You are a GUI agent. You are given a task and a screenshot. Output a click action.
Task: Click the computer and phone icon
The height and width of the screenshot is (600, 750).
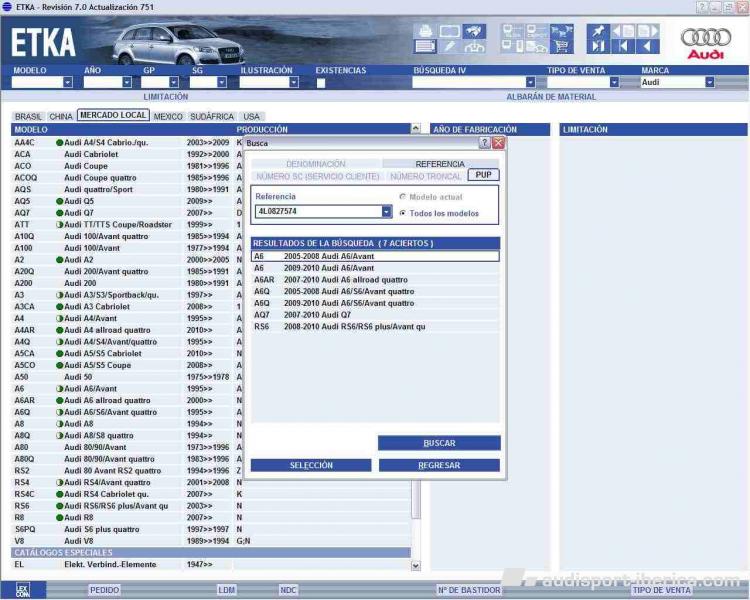click(512, 46)
